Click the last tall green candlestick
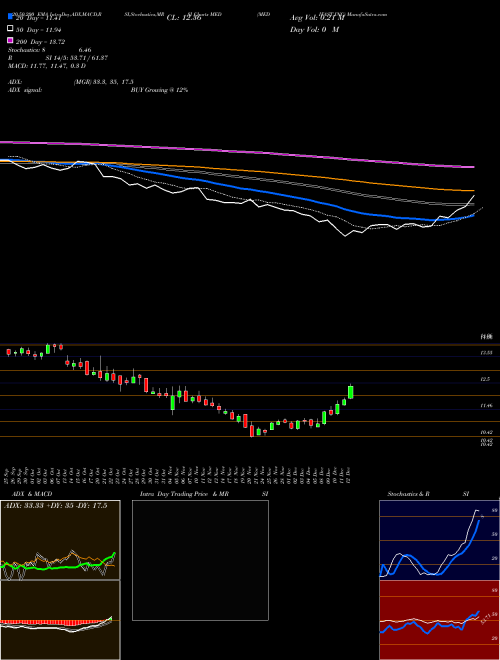The width and height of the screenshot is (500, 660). pyautogui.click(x=351, y=391)
